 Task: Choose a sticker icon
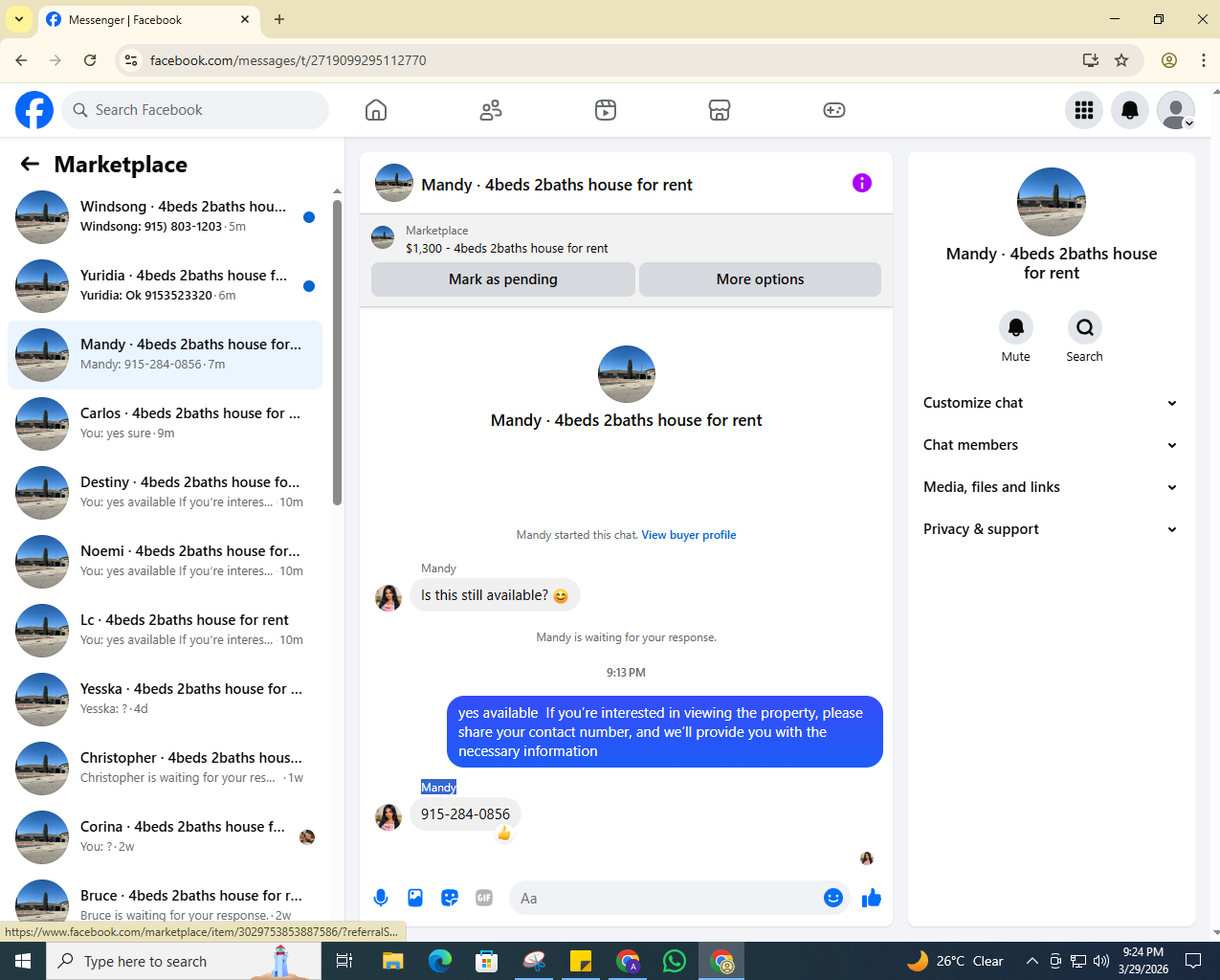450,898
